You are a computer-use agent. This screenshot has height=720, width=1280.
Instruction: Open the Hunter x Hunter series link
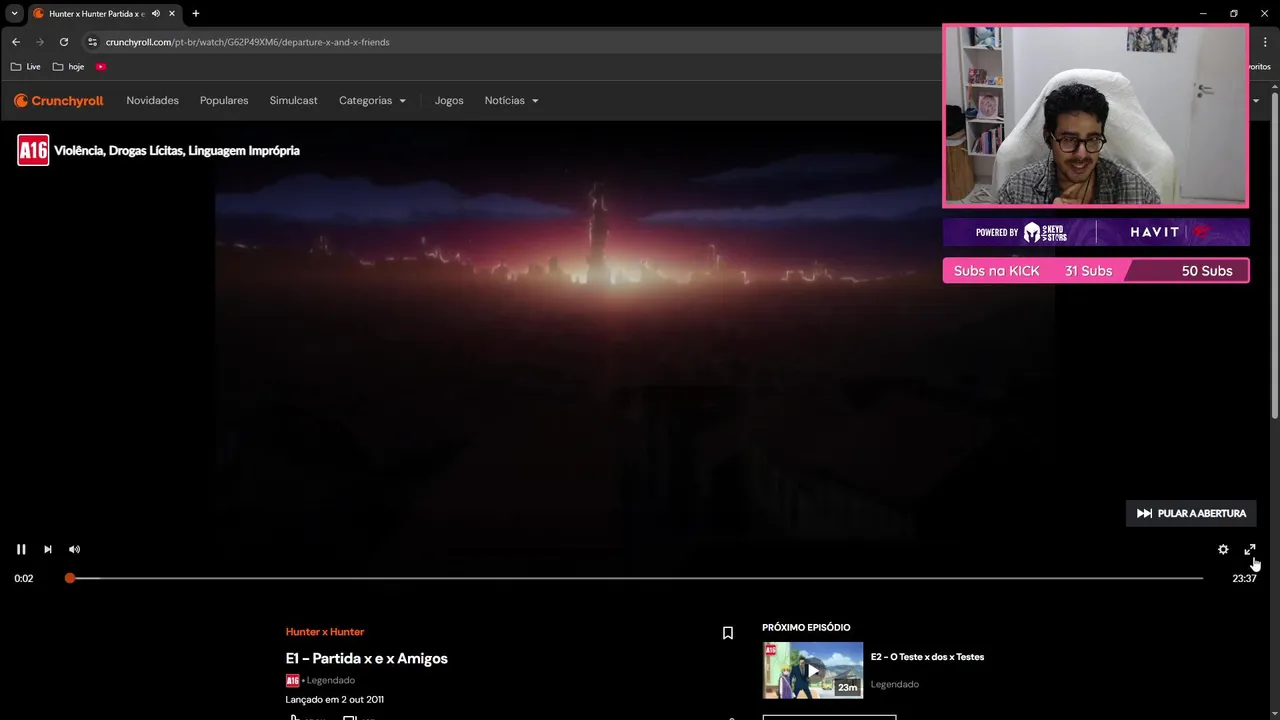tap(325, 632)
